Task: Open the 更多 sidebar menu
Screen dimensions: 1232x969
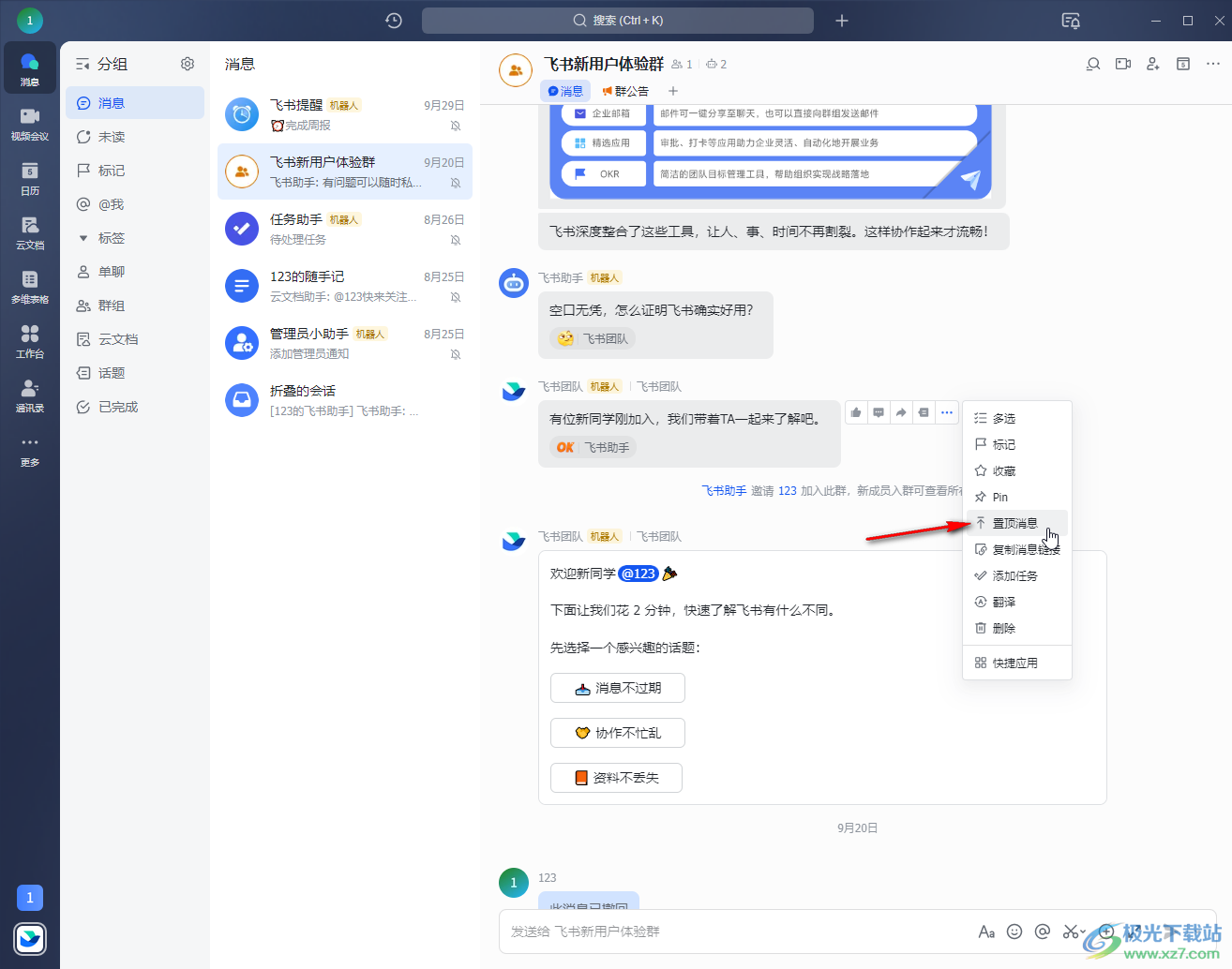Action: click(30, 450)
